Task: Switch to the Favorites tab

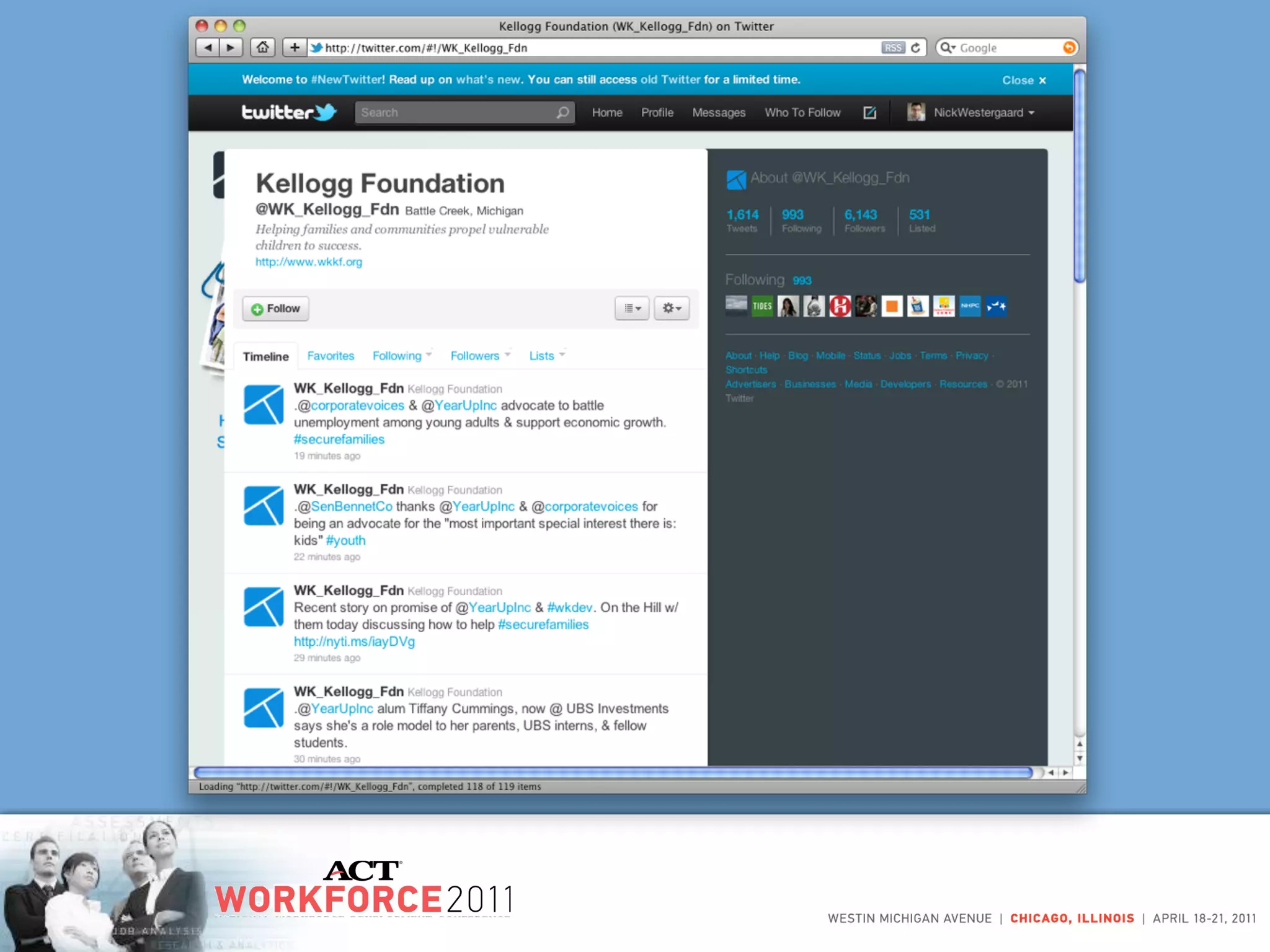Action: coord(331,356)
